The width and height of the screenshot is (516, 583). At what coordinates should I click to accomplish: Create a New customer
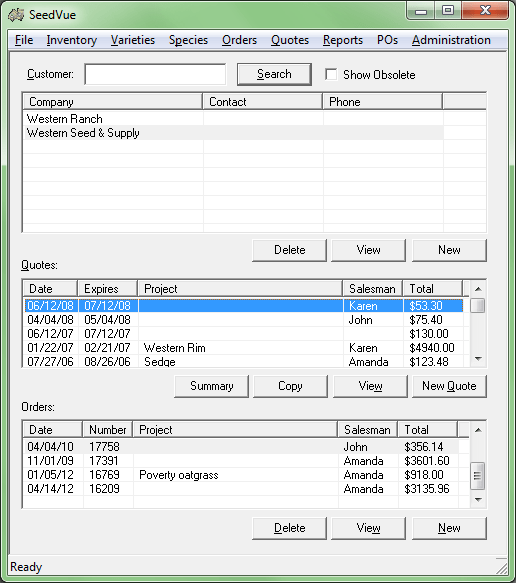pyautogui.click(x=449, y=250)
